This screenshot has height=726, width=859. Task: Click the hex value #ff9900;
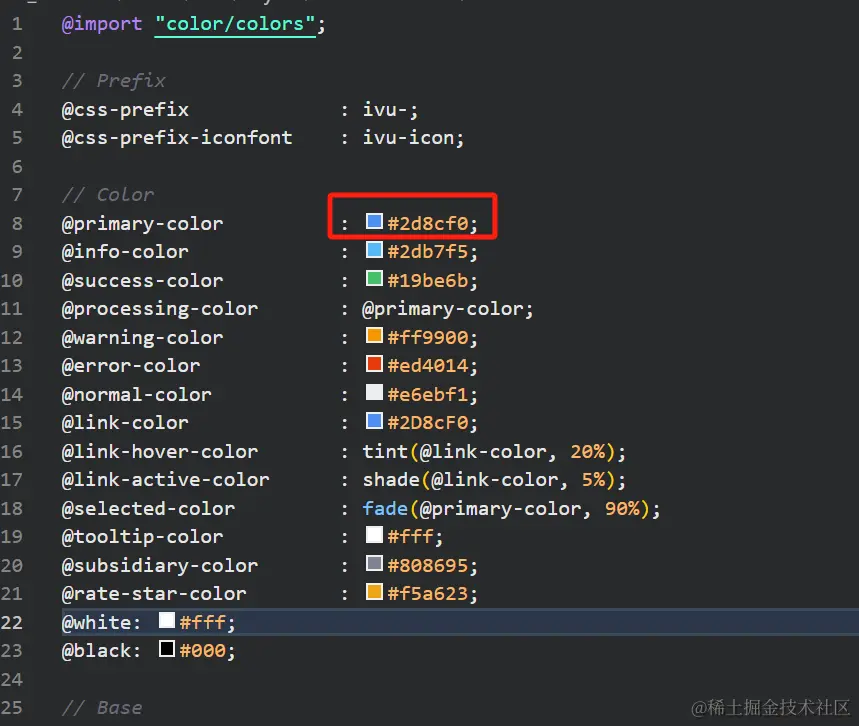click(432, 338)
